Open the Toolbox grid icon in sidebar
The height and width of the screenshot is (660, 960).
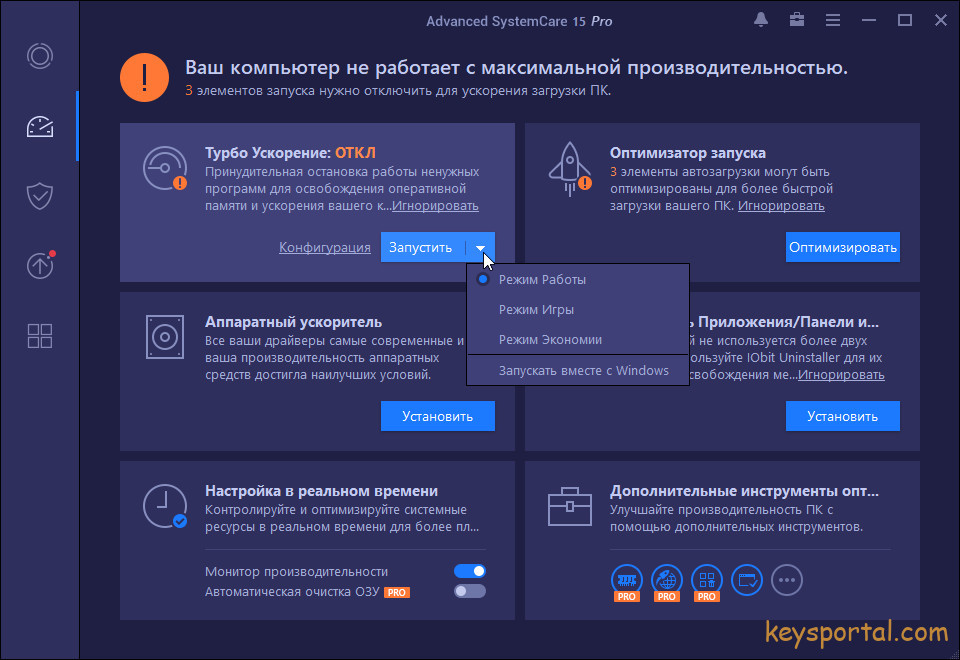click(40, 336)
